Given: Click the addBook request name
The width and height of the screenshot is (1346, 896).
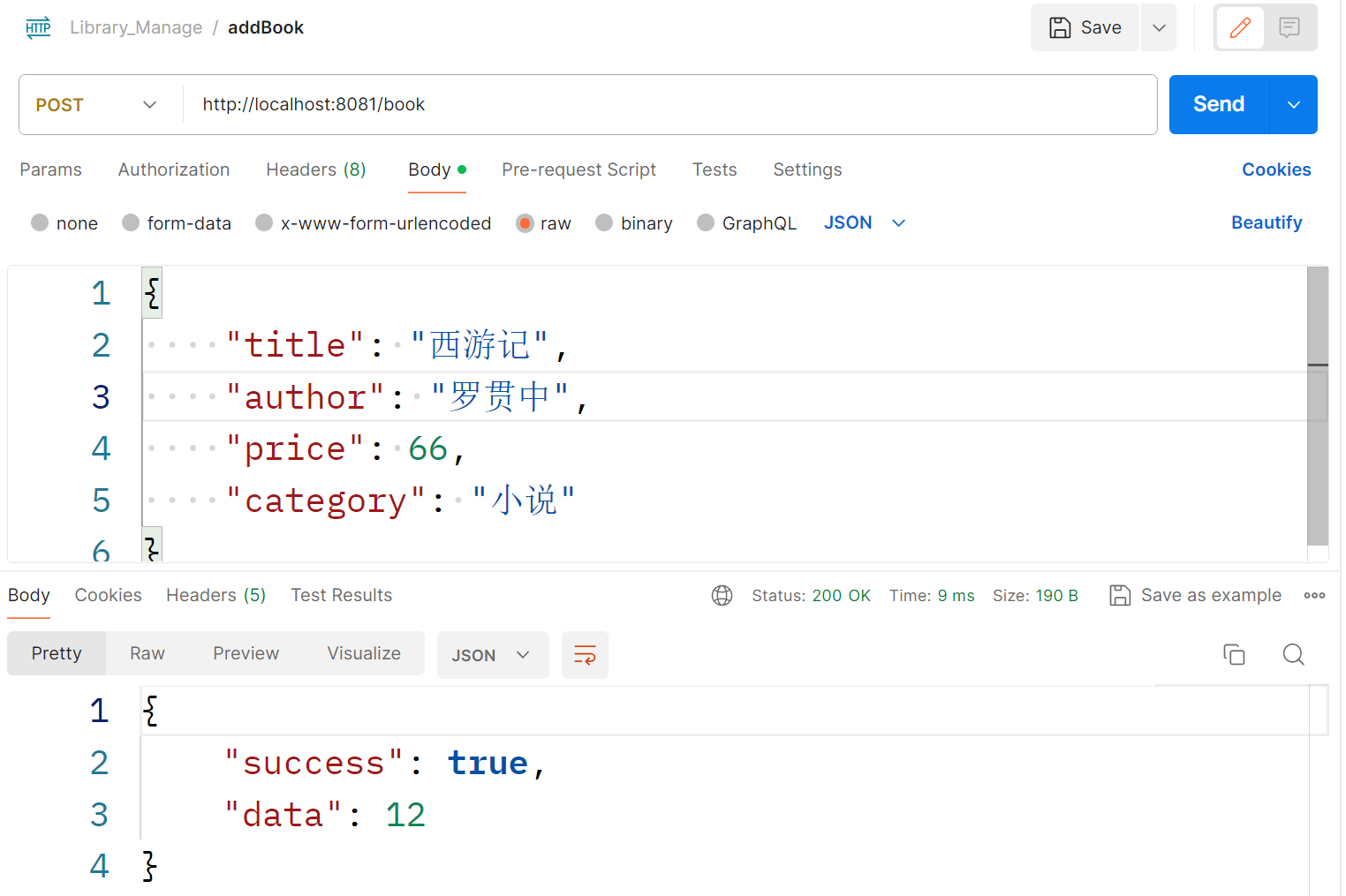Looking at the screenshot, I should click(x=266, y=27).
